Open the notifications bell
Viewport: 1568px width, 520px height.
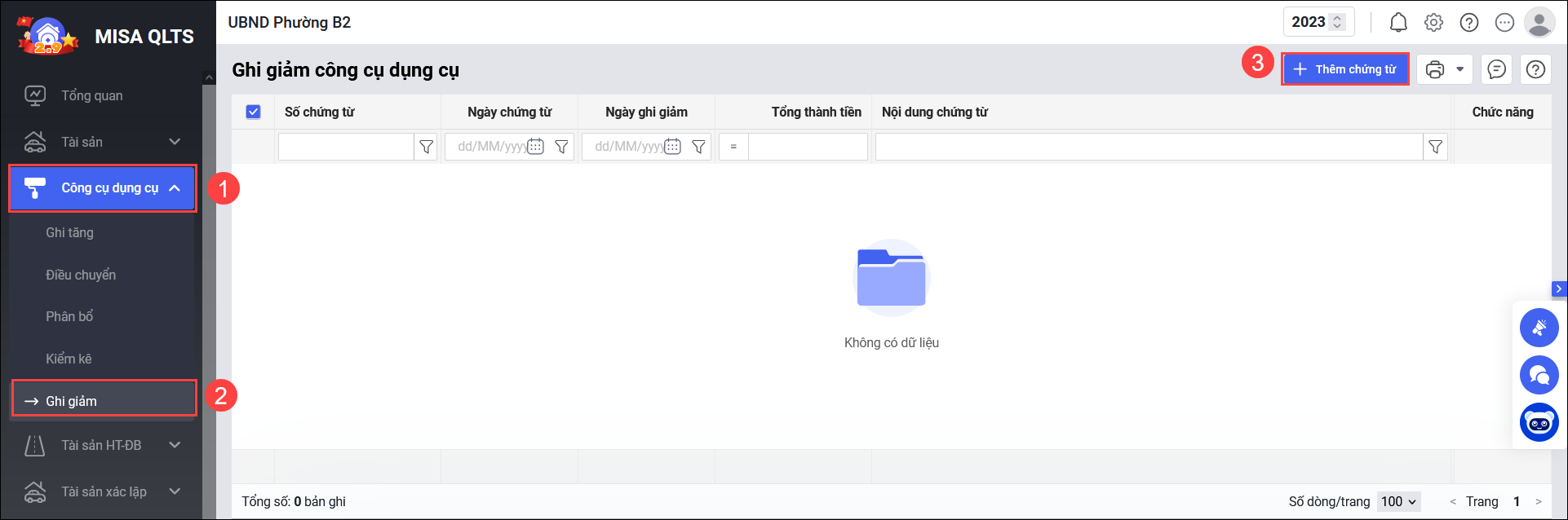coord(1398,23)
